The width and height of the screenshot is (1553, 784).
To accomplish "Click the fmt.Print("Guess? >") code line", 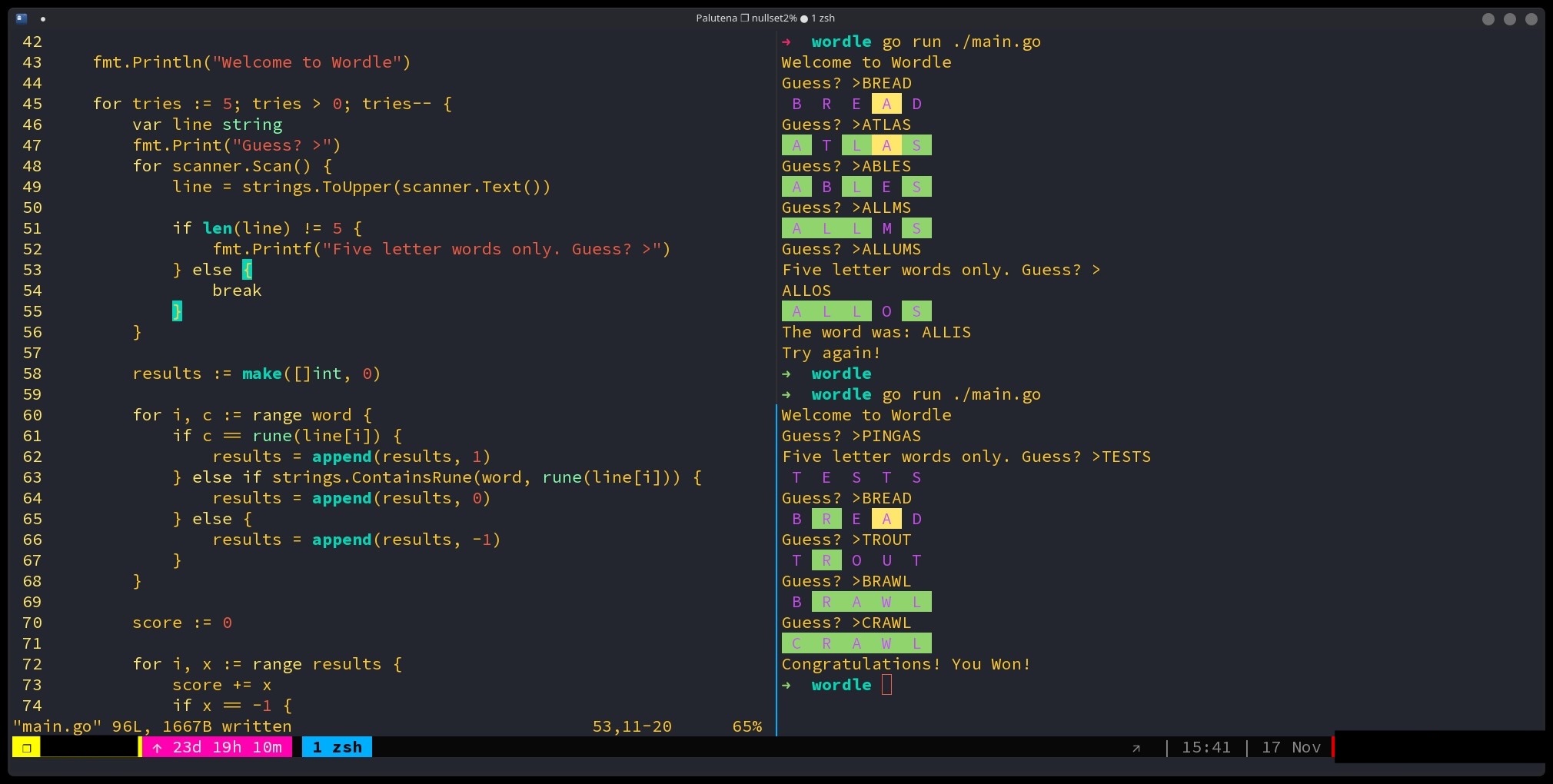I will [x=236, y=145].
